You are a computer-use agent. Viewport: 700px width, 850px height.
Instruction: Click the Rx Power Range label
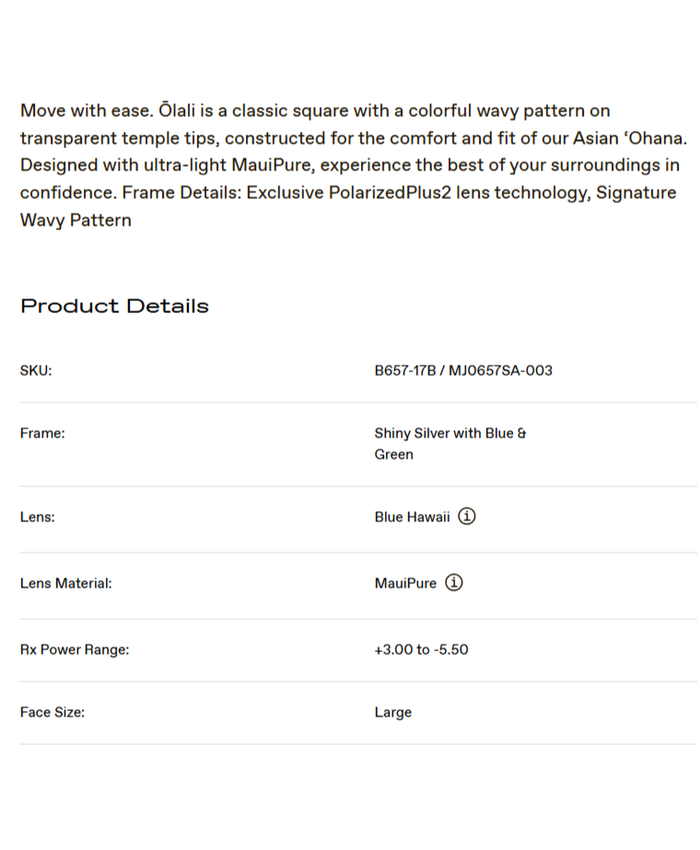coord(74,649)
